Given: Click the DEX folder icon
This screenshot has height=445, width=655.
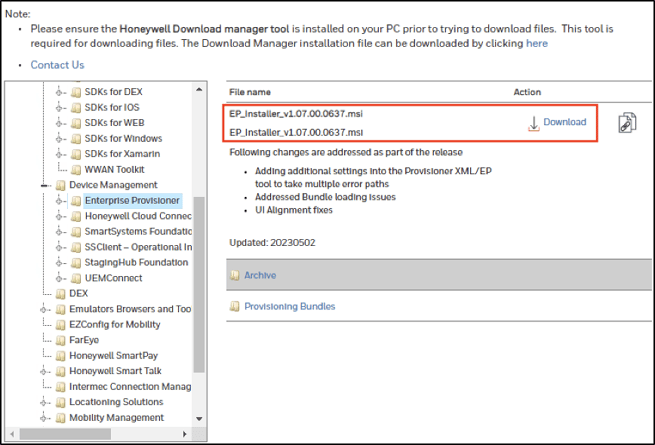Looking at the screenshot, I should coord(61,294).
